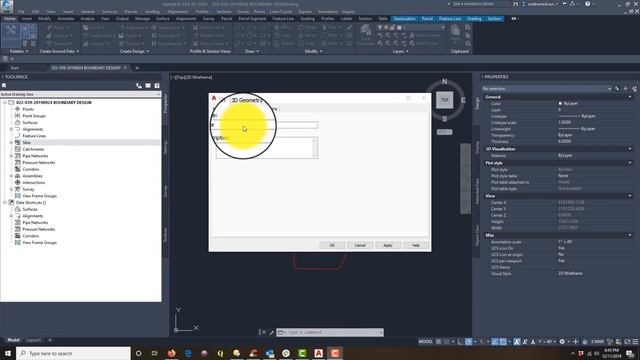640x360 pixels.
Task: Click the command line customize wrench icon
Action: tap(271, 333)
